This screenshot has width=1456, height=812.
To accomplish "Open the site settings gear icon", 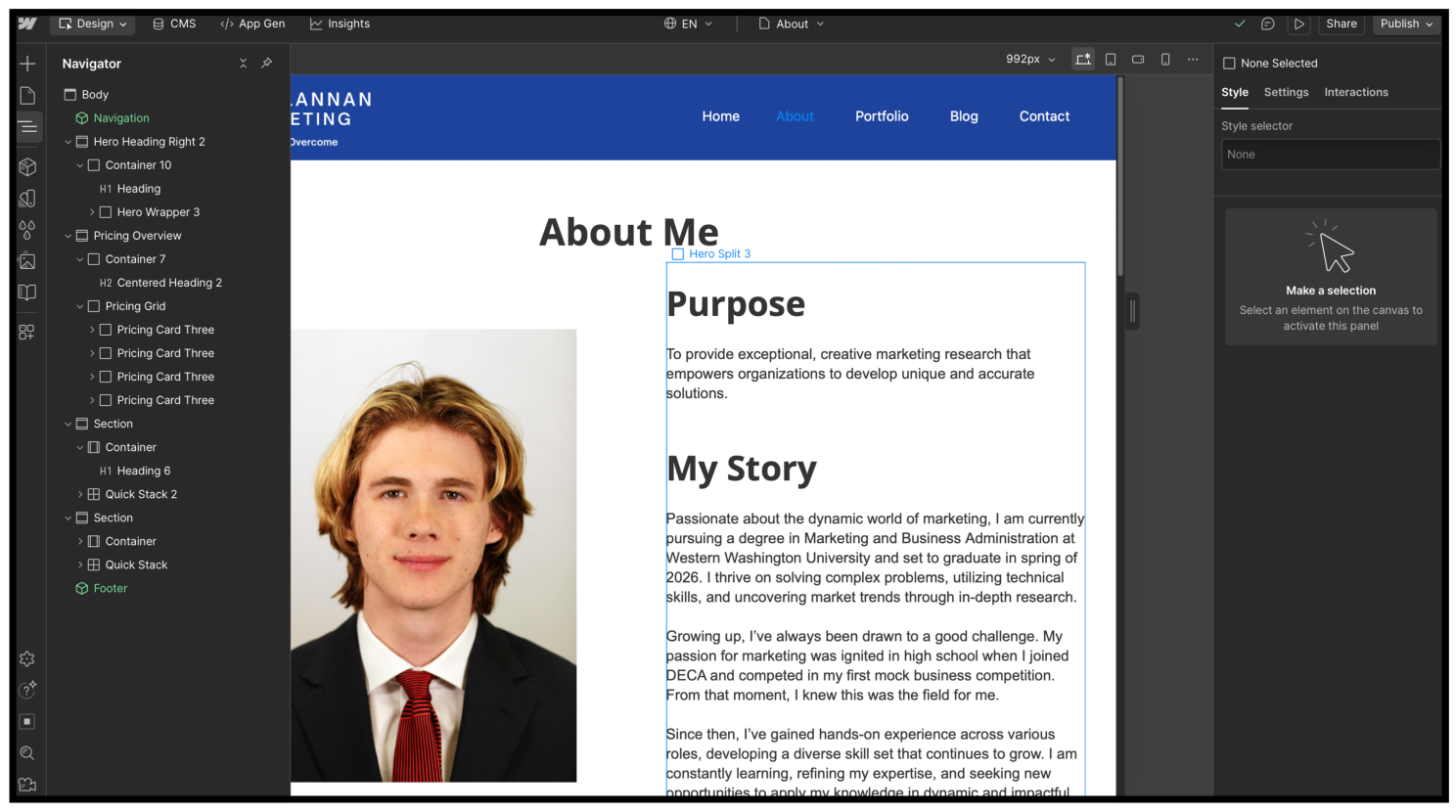I will (27, 658).
